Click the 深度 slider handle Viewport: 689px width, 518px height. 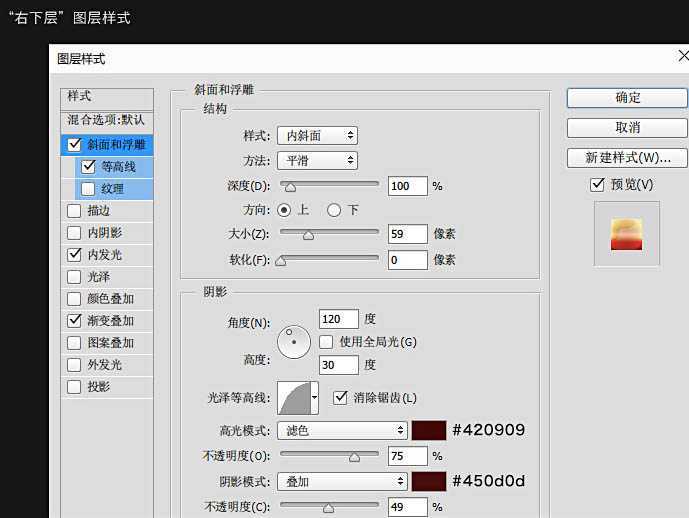[x=290, y=188]
